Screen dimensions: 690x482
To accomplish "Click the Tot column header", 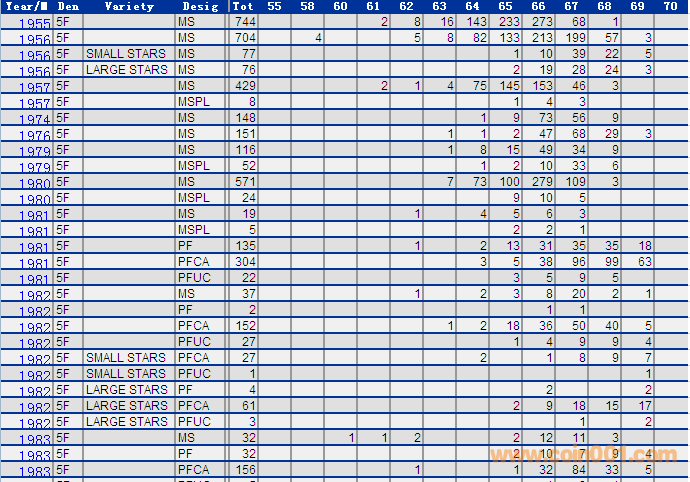I will [244, 6].
